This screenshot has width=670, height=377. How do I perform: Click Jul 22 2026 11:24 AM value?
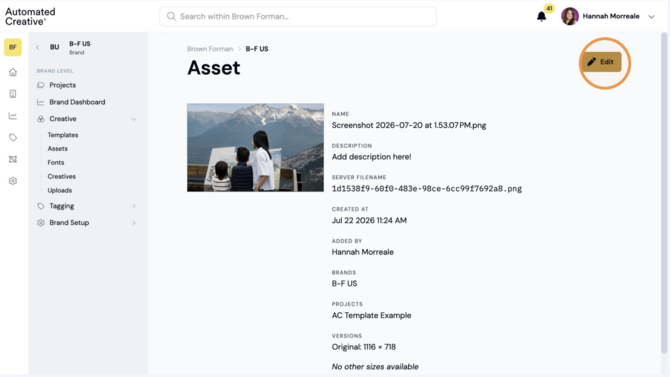pyautogui.click(x=369, y=221)
